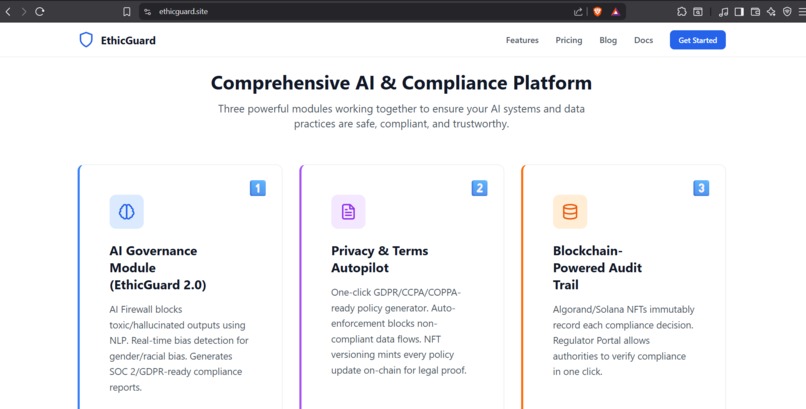Open the EthicGuard home link text
Screen dimensions: 806x409
click(x=128, y=40)
